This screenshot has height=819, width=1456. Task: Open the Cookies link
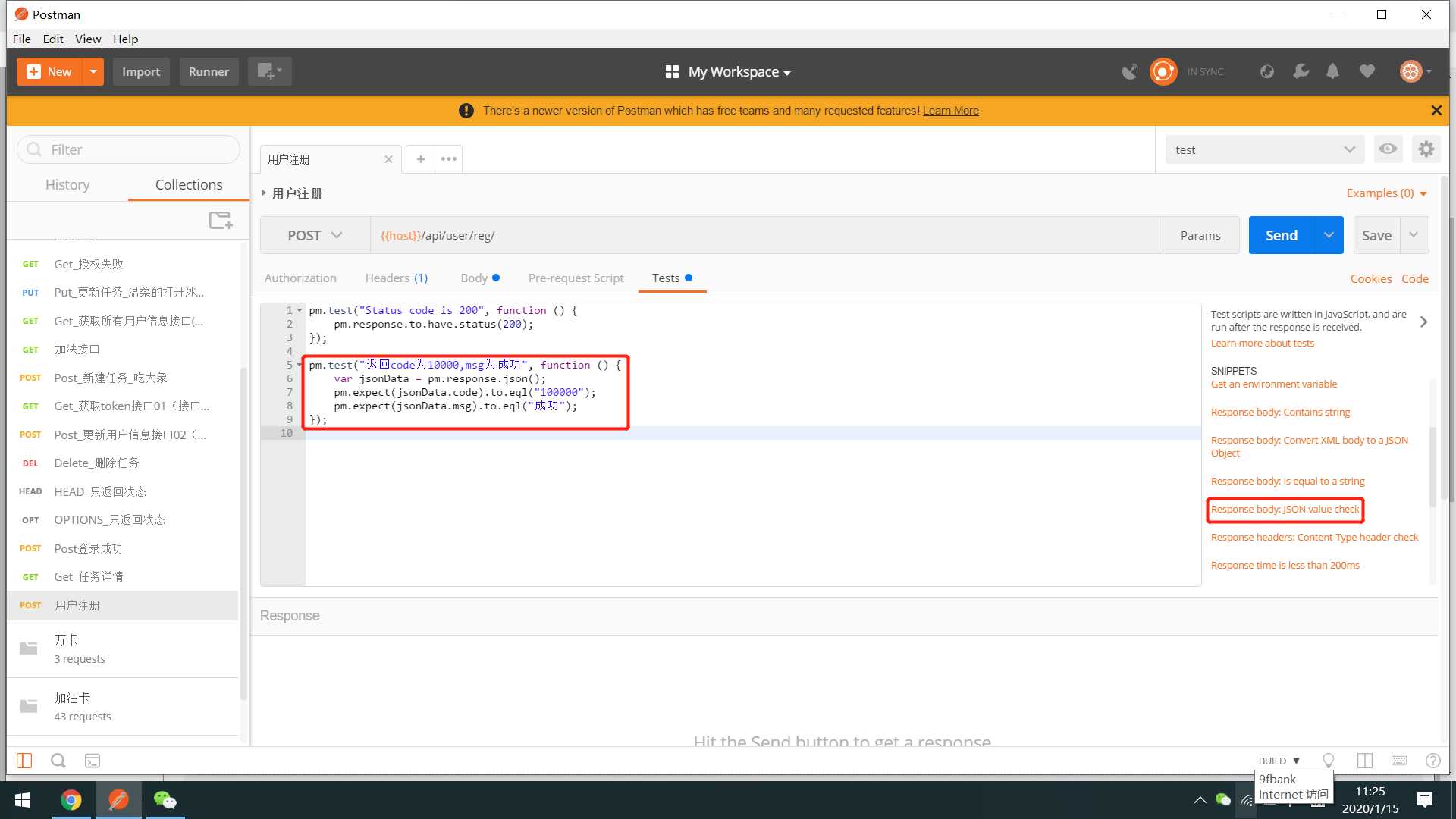pyautogui.click(x=1371, y=278)
